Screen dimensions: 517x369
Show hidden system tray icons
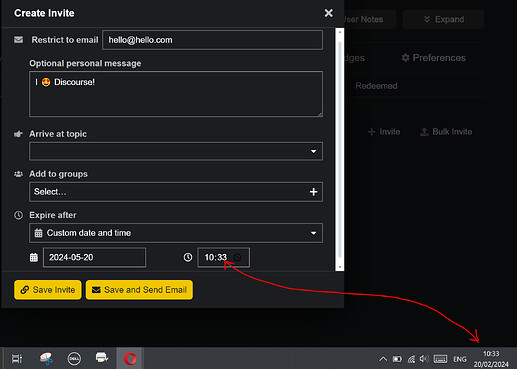(383, 359)
